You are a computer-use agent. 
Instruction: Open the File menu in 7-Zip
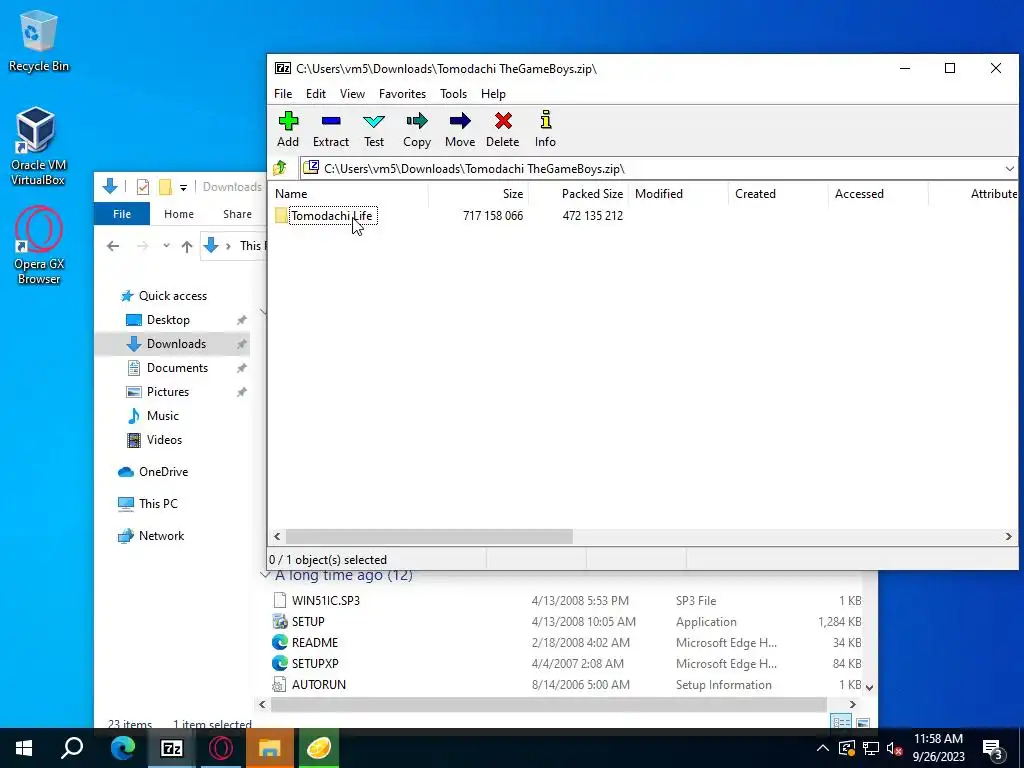(283, 94)
